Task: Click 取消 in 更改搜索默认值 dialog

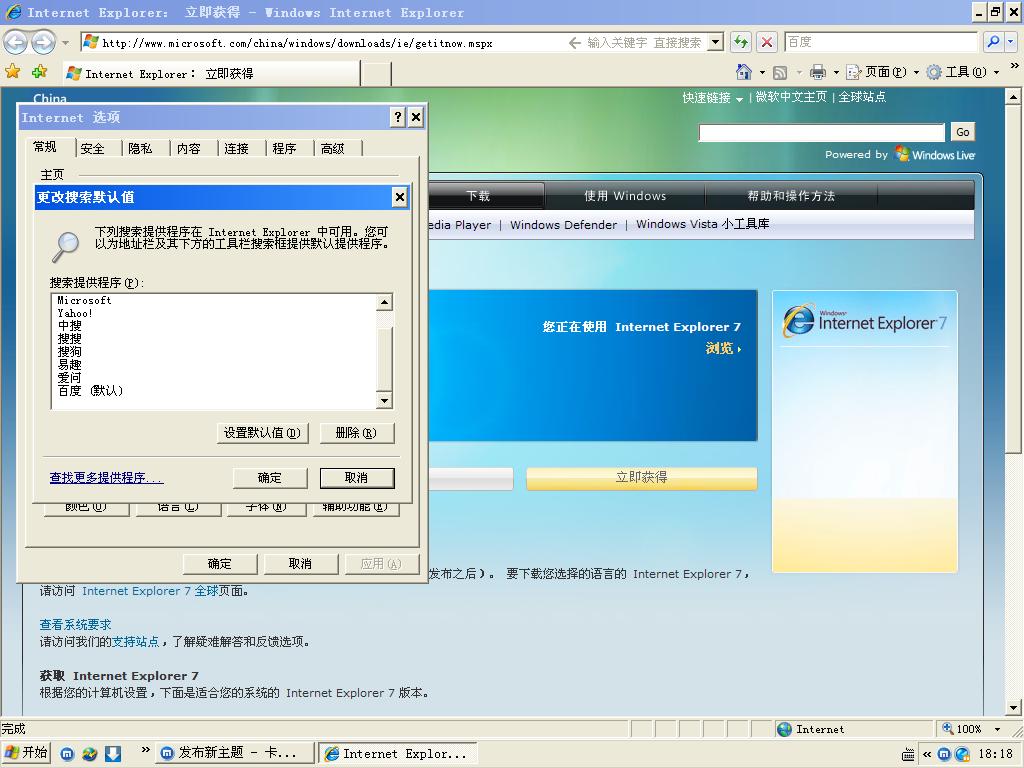Action: [357, 478]
